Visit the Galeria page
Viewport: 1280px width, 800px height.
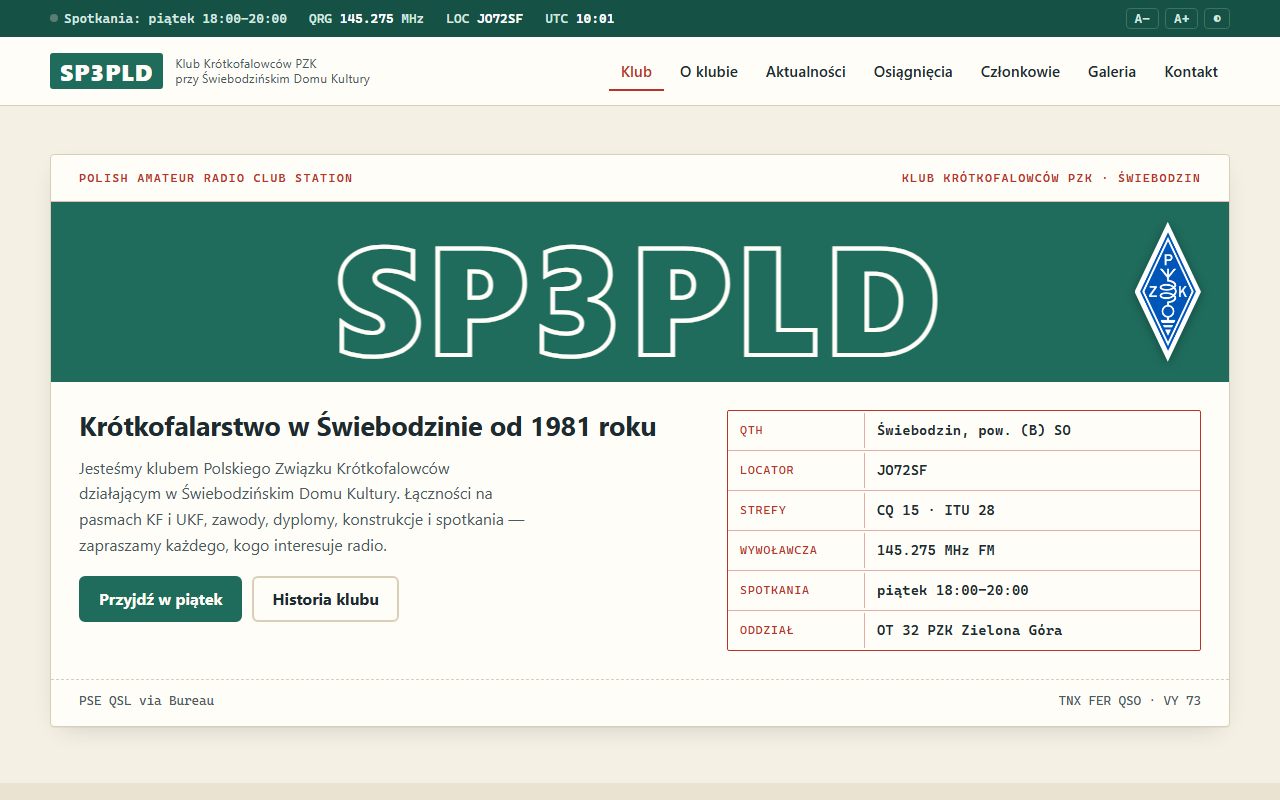point(1112,71)
